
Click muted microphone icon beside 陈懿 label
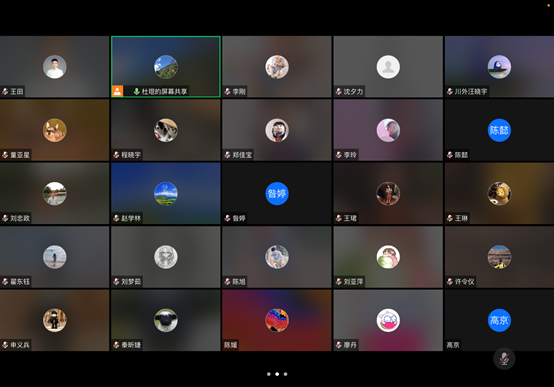(450, 155)
